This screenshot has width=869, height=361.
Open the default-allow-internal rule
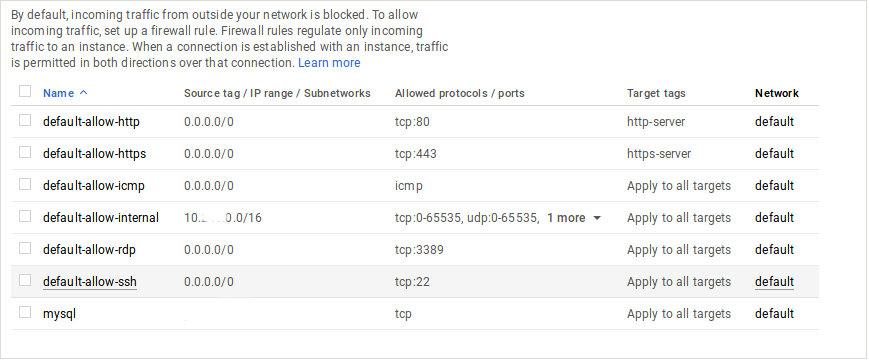[101, 218]
